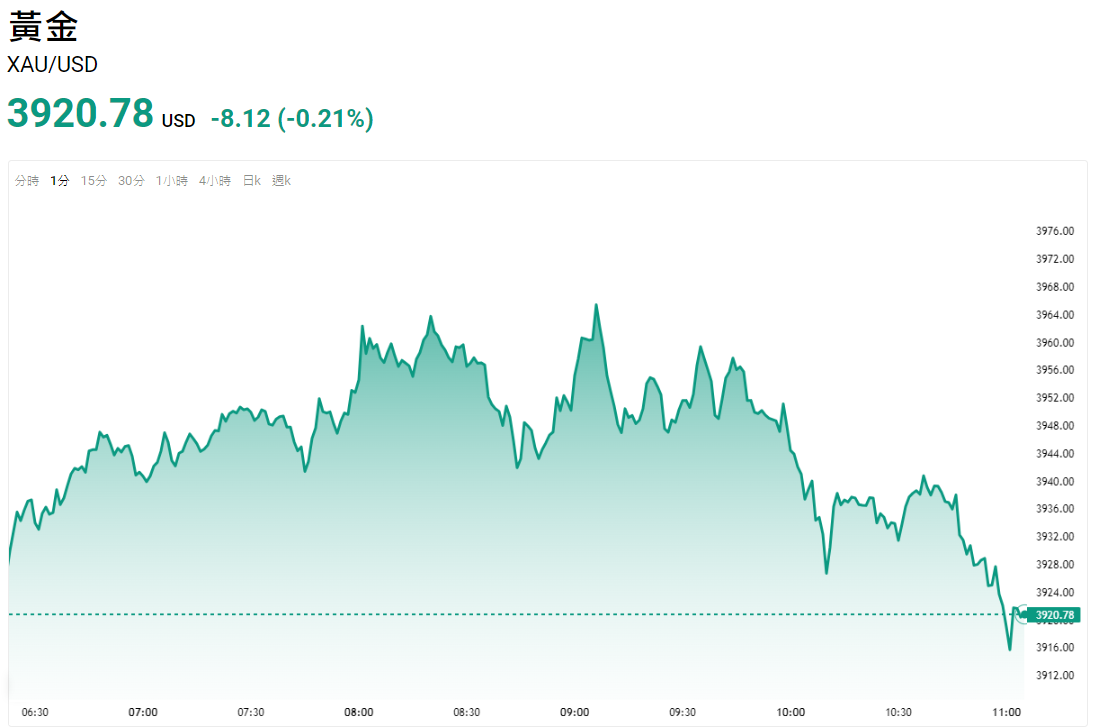The height and width of the screenshot is (727, 1100).
Task: Click the 08:00 time axis label
Action: point(359,712)
